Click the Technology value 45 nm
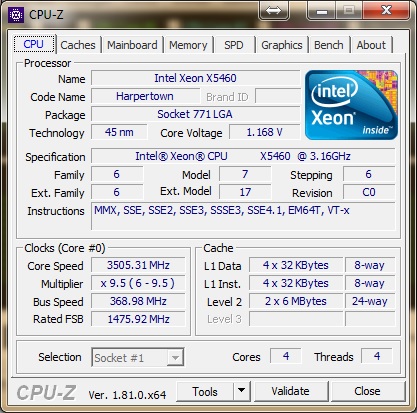The width and height of the screenshot is (417, 413). [119, 132]
